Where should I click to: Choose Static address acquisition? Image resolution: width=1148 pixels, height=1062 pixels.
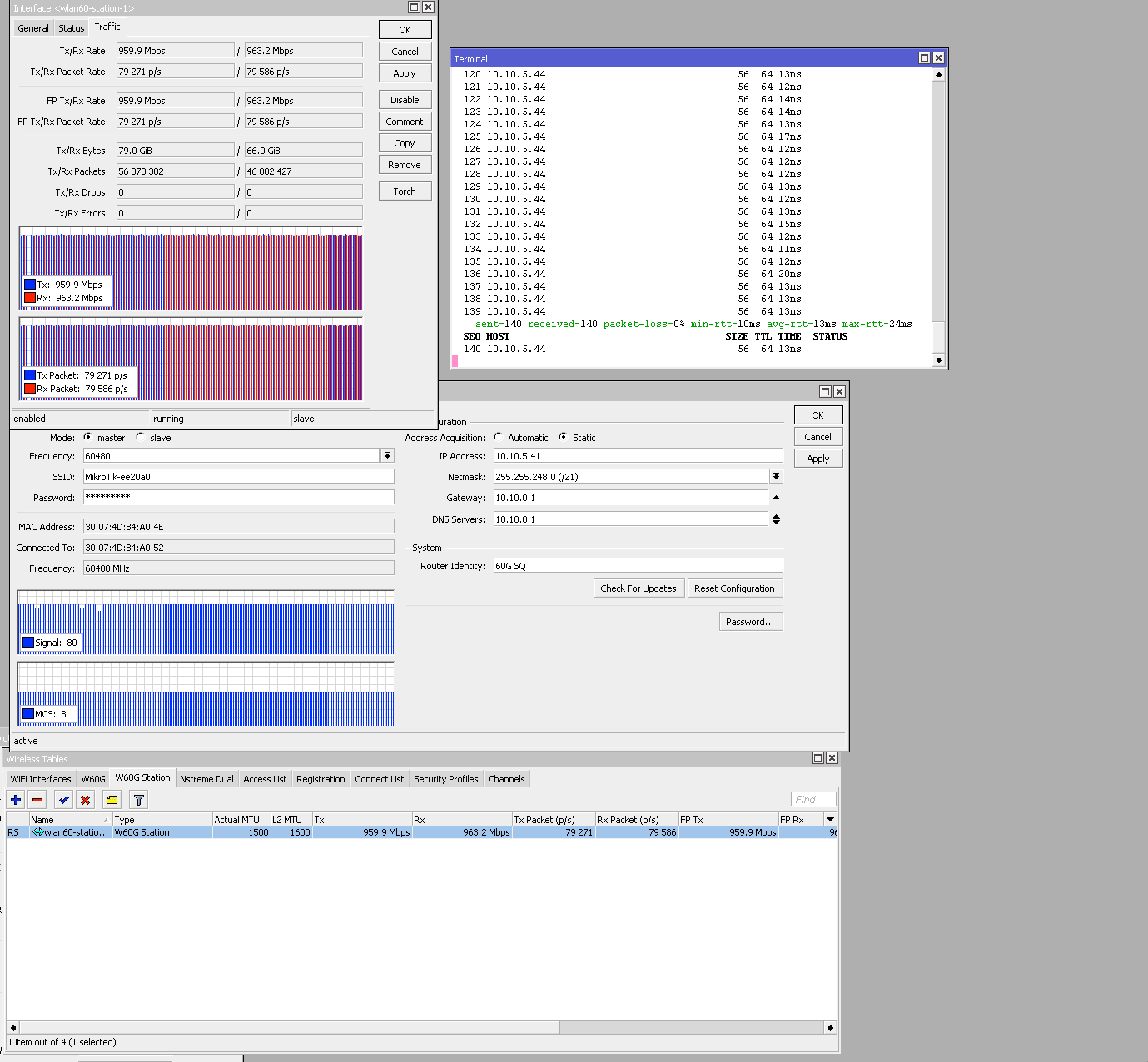click(564, 437)
